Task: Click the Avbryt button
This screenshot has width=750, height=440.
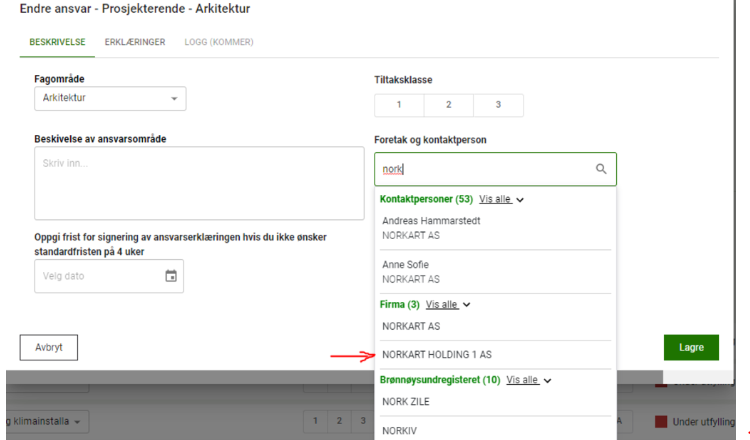Action: [49, 347]
